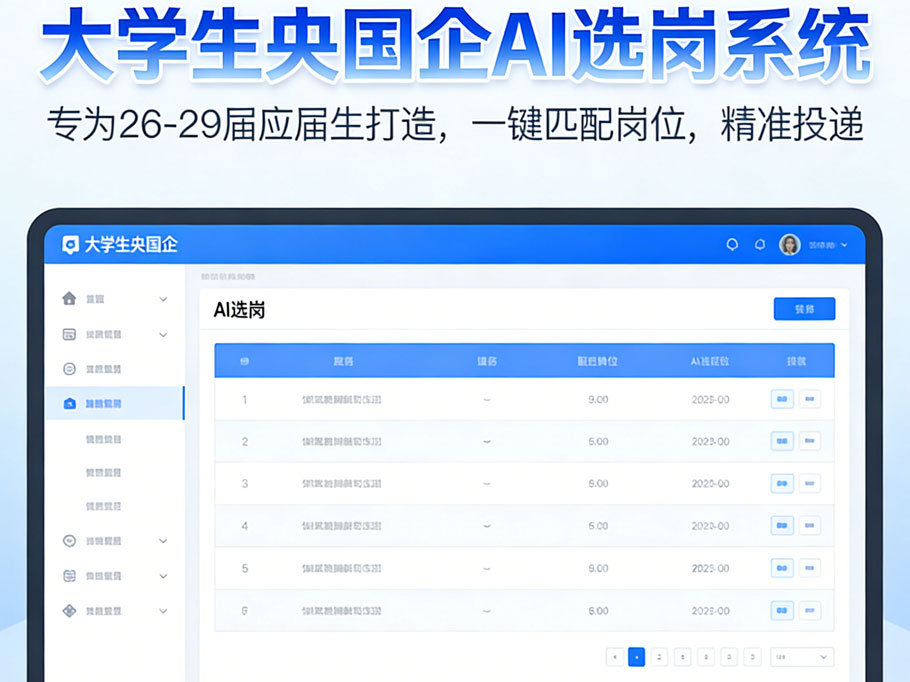Click the row number 4 cell

pos(244,526)
